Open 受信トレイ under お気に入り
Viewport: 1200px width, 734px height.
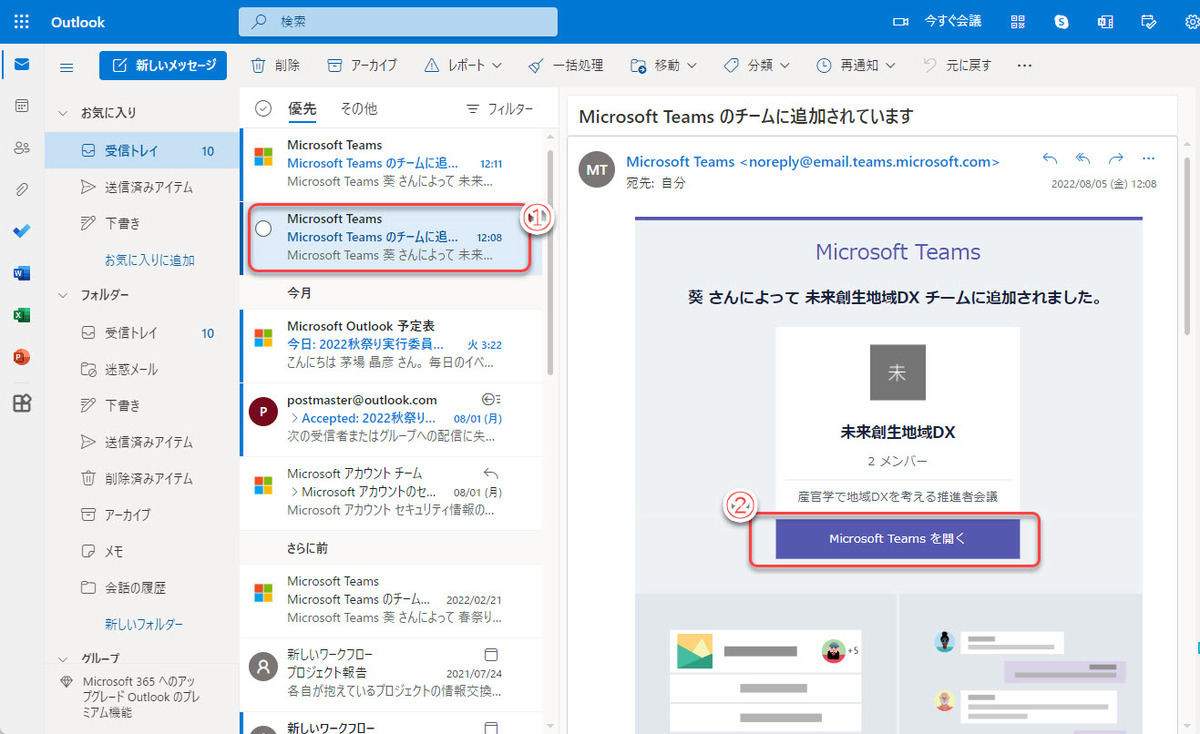coord(142,151)
